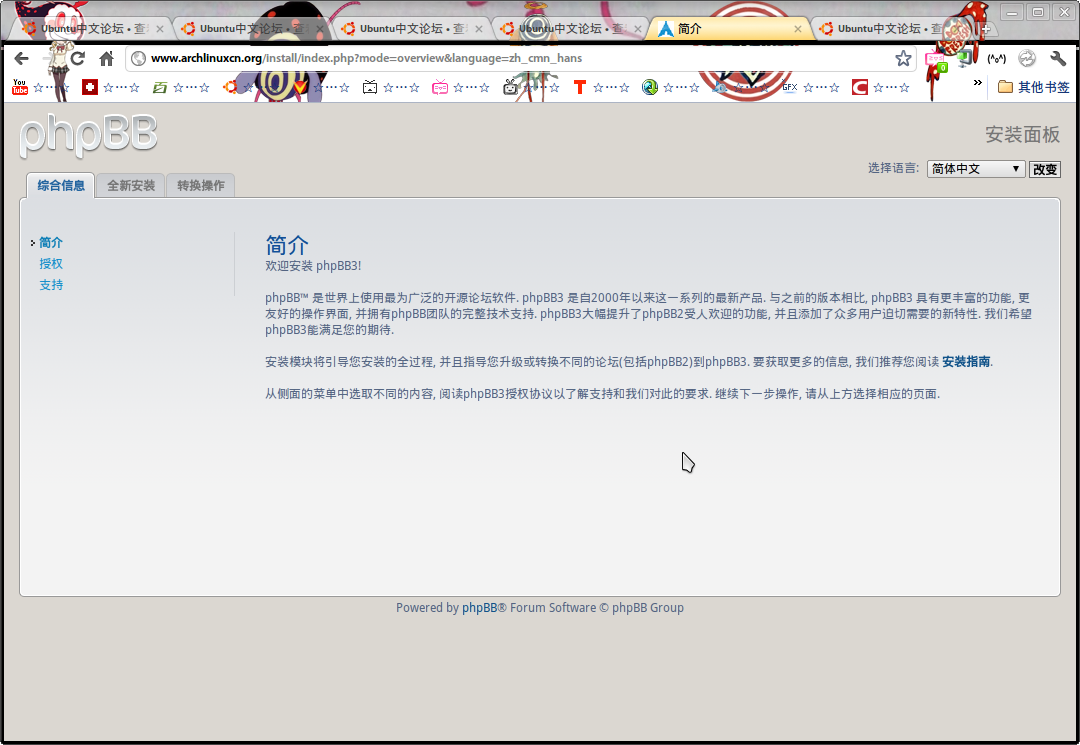
Task: Bookmark this page with the star icon
Action: [903, 59]
